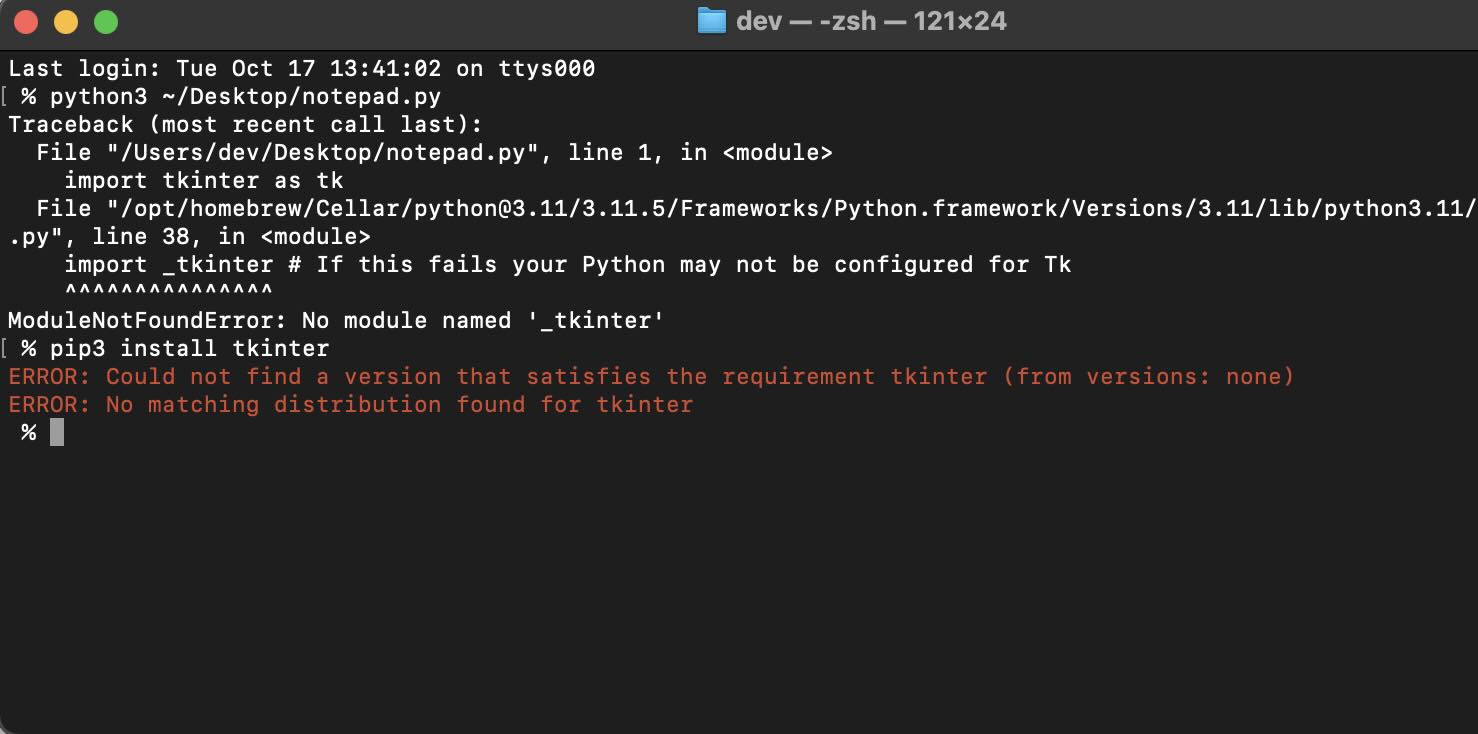Click the blue folder proxy icon in title bar

(x=711, y=21)
